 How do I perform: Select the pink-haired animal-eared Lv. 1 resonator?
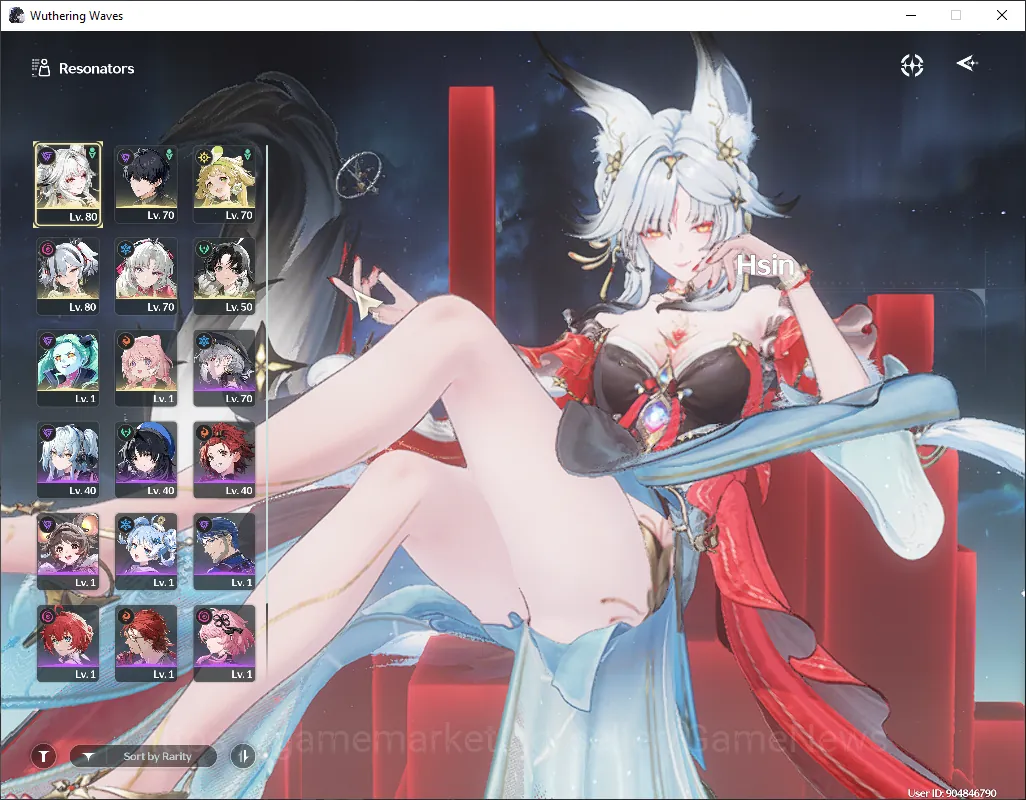point(146,368)
